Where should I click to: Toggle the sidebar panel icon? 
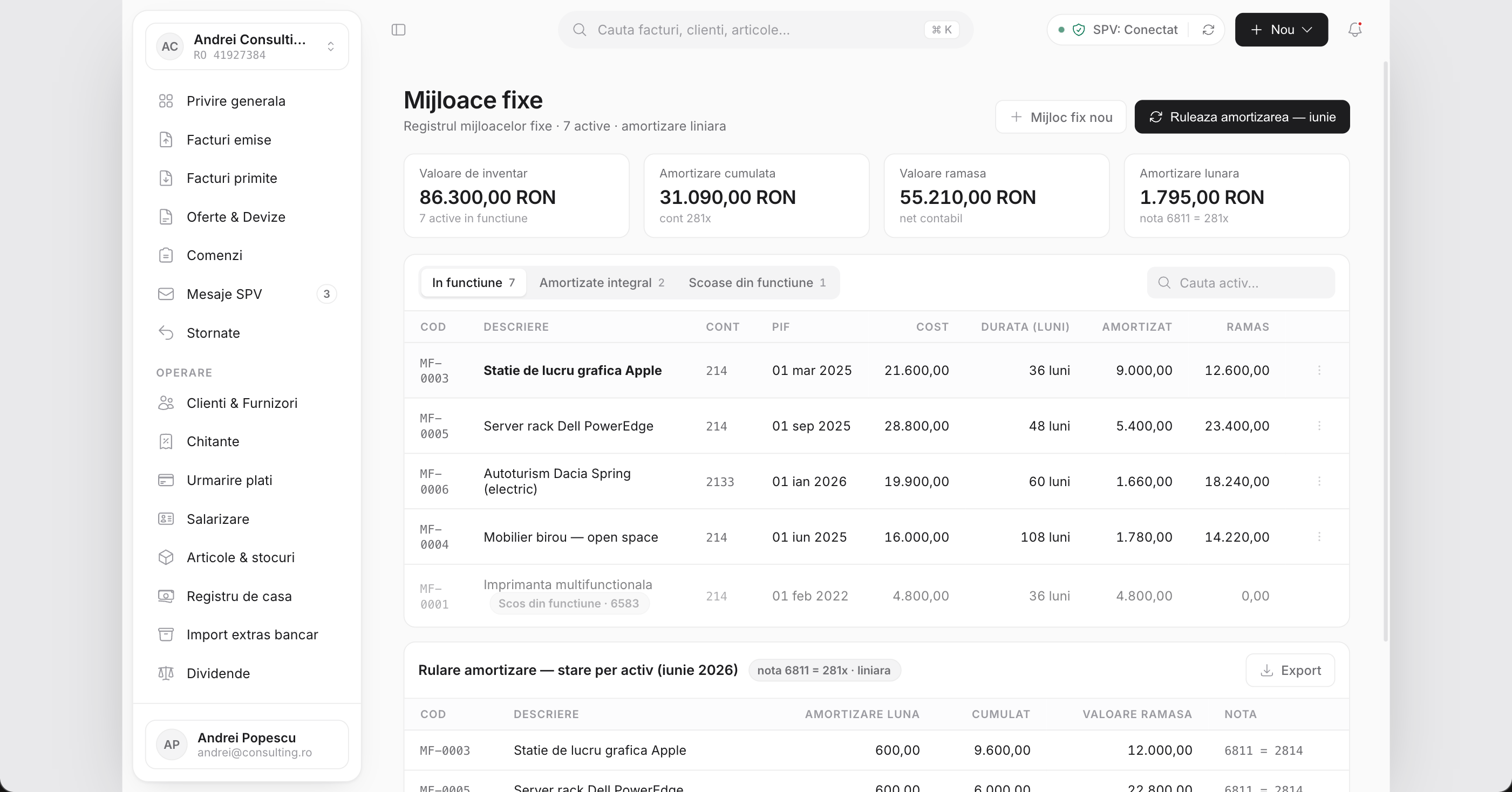[x=399, y=30]
